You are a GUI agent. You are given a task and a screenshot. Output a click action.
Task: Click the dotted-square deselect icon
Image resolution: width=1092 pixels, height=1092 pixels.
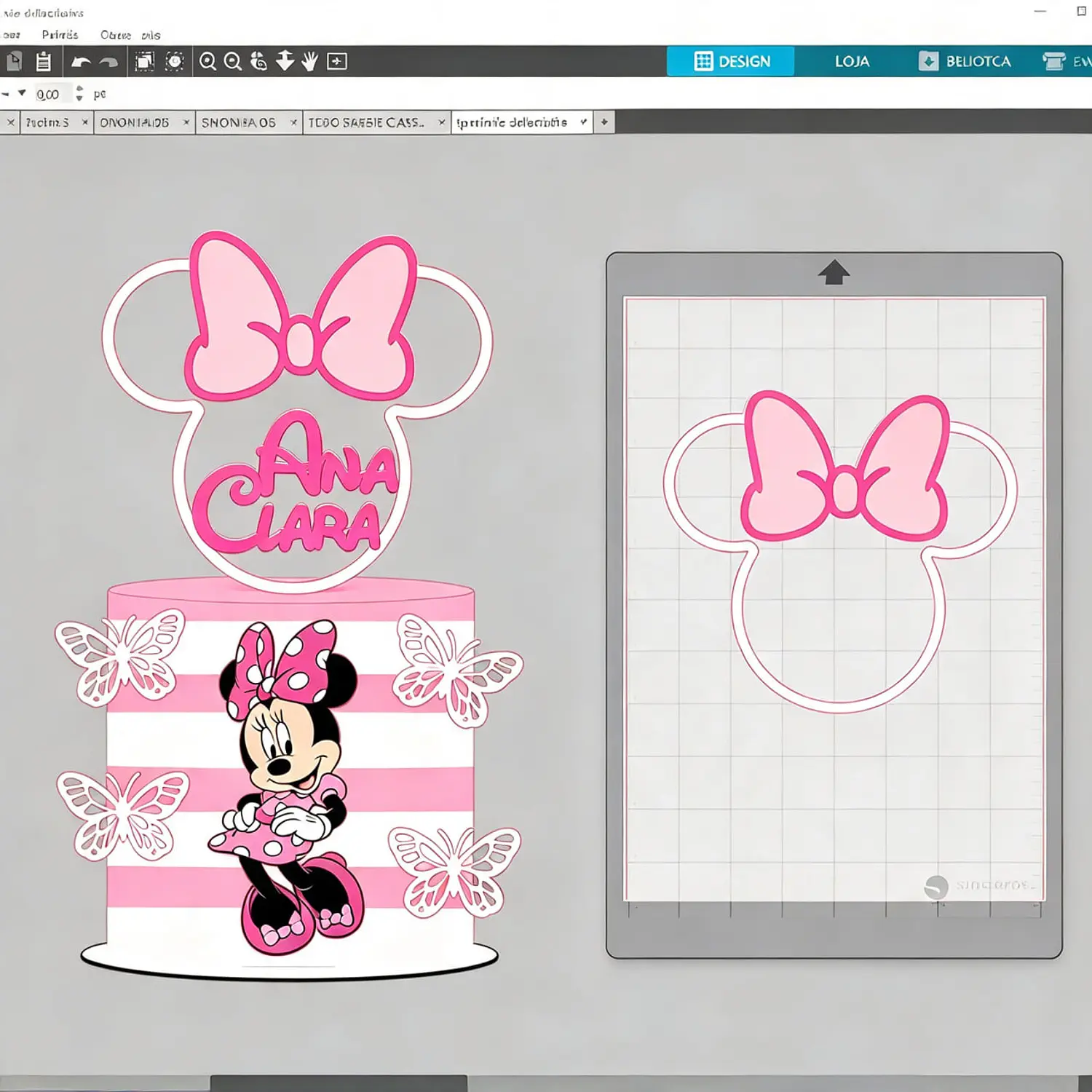click(175, 61)
